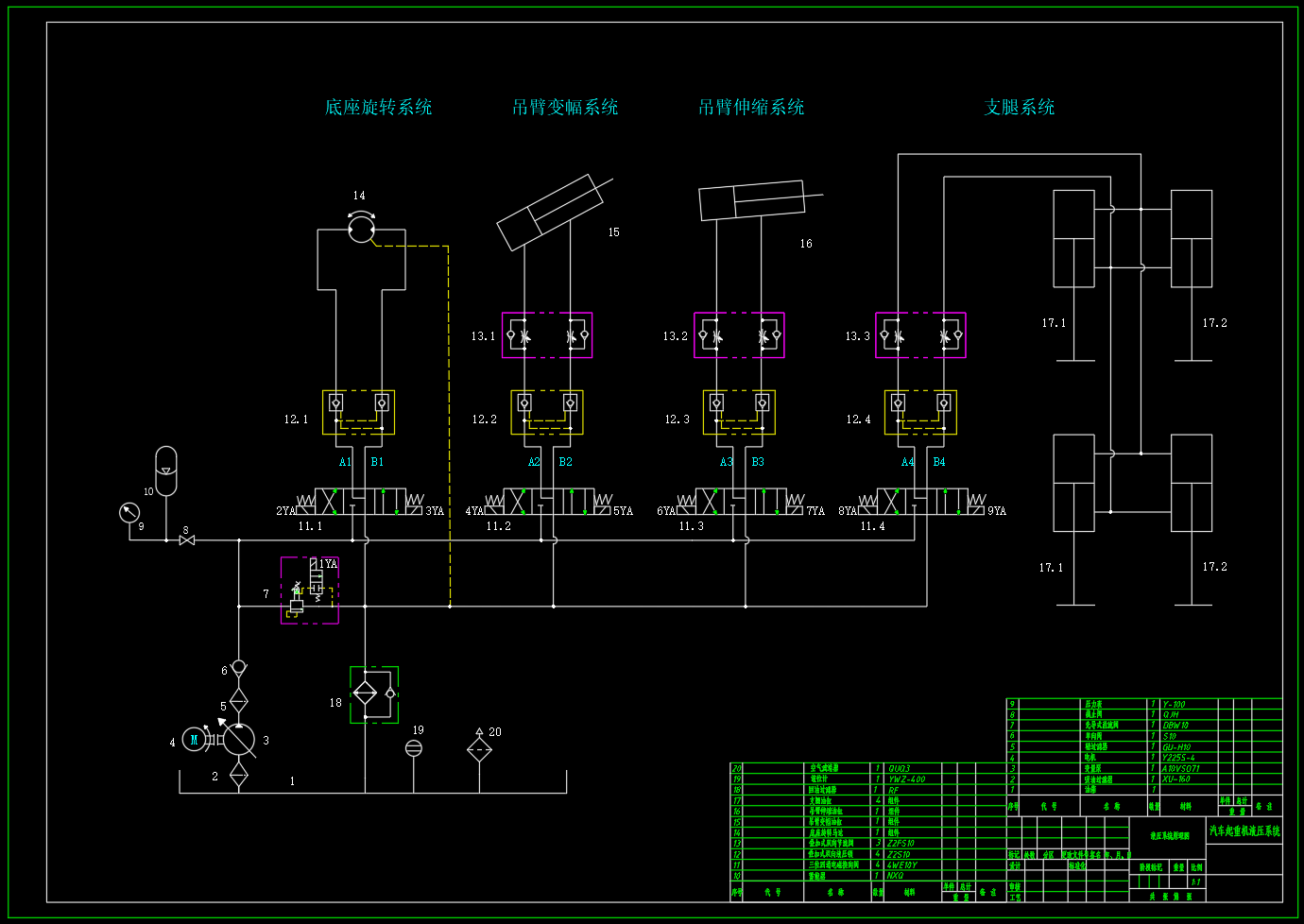Select the throttle valve block numbered 13.1
The image size is (1304, 924).
point(547,335)
